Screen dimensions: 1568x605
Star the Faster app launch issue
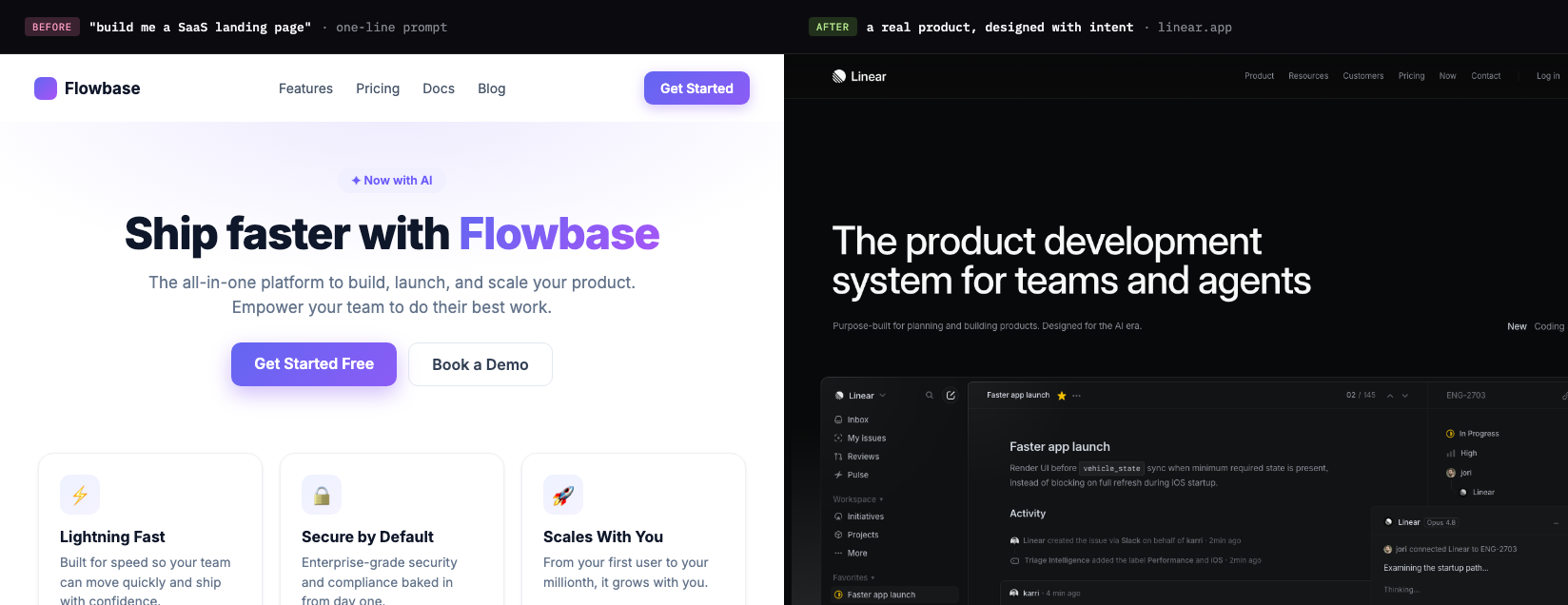coord(1062,396)
